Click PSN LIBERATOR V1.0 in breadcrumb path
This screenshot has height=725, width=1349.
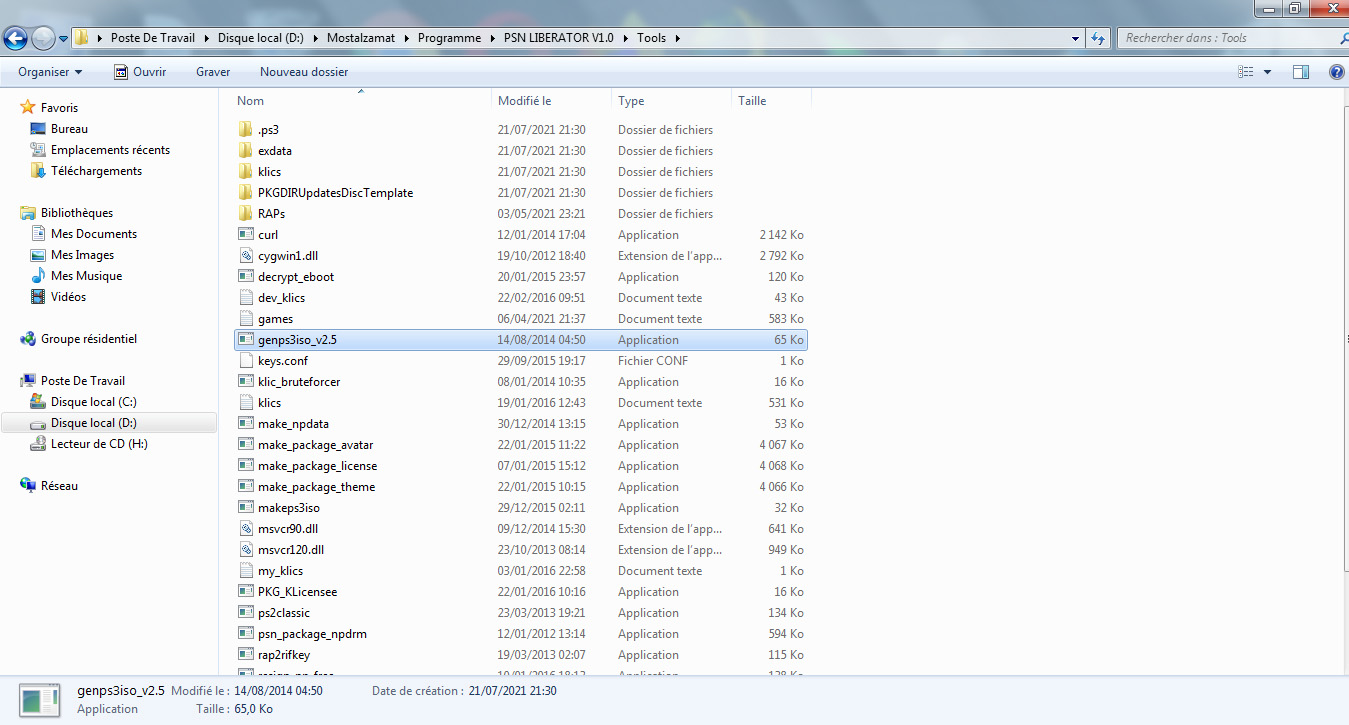pos(558,38)
